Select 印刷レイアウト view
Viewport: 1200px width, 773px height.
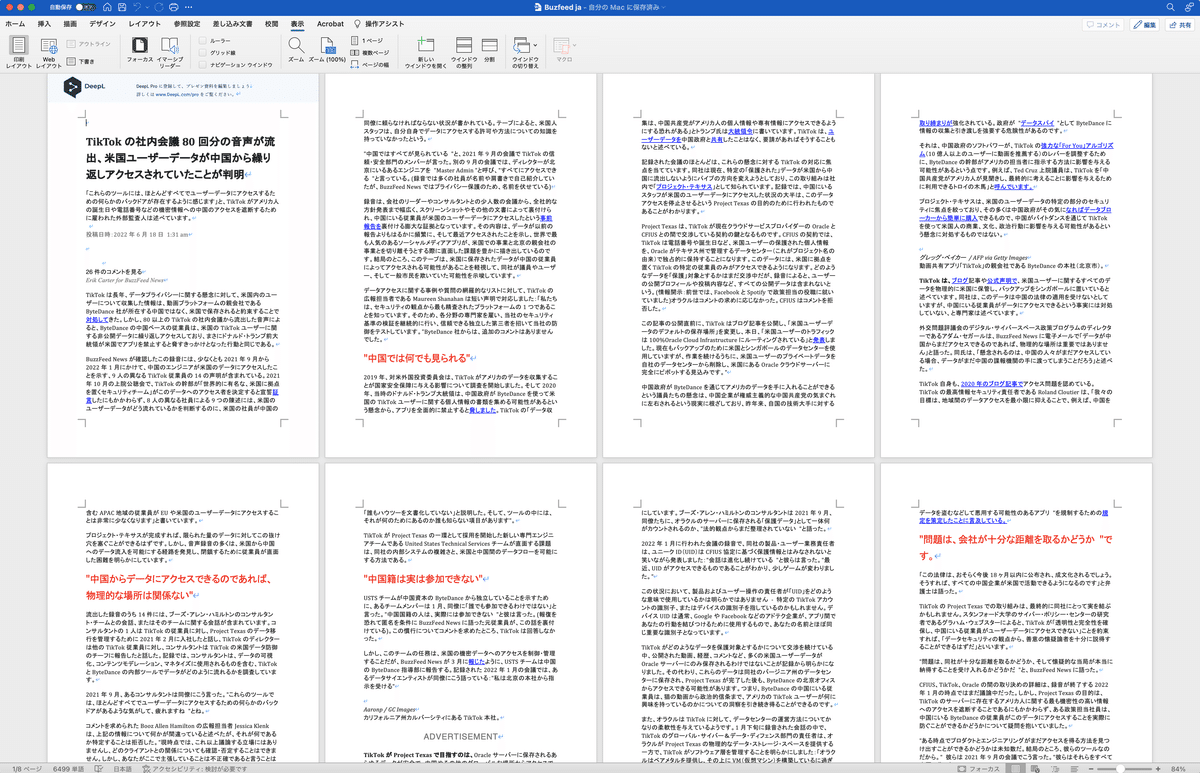click(19, 52)
